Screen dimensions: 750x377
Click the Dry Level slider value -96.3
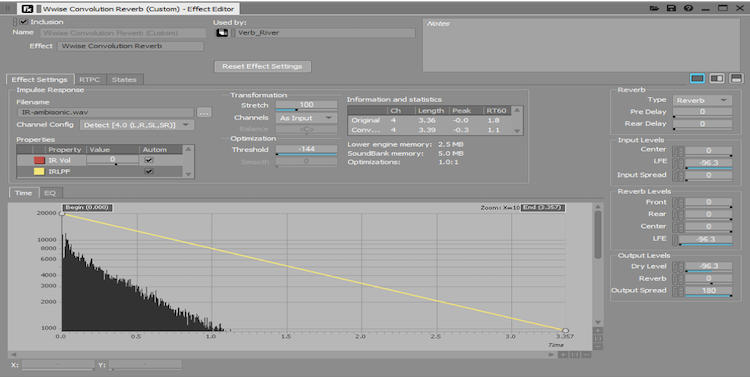pos(708,266)
